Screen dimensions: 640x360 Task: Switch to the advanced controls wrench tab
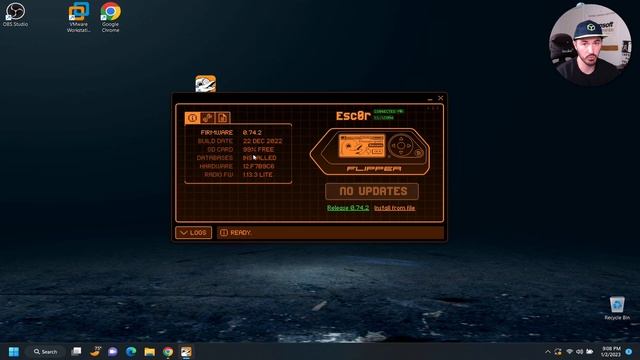[207, 118]
